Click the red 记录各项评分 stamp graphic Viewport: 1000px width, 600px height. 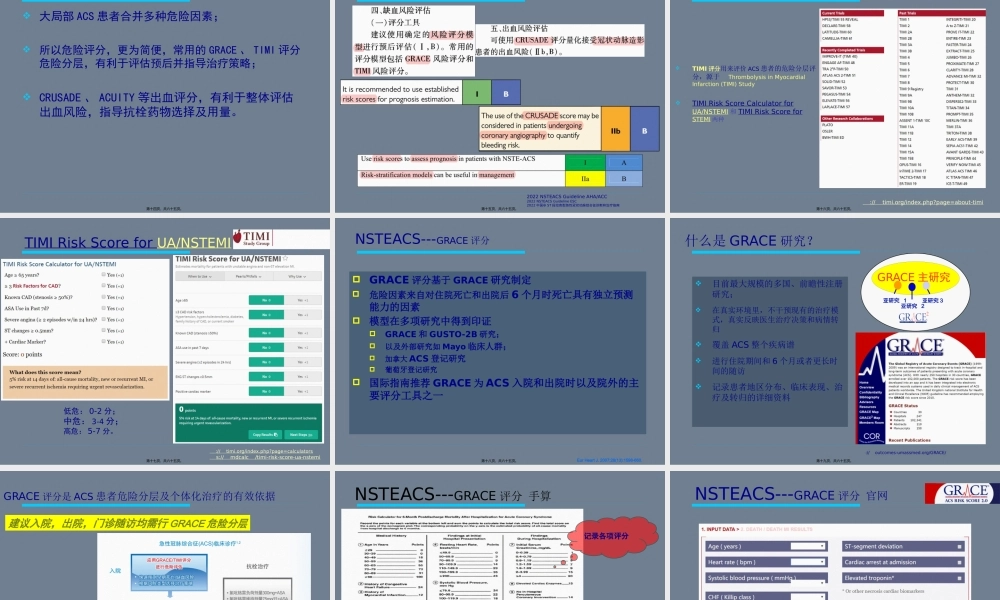pos(615,535)
